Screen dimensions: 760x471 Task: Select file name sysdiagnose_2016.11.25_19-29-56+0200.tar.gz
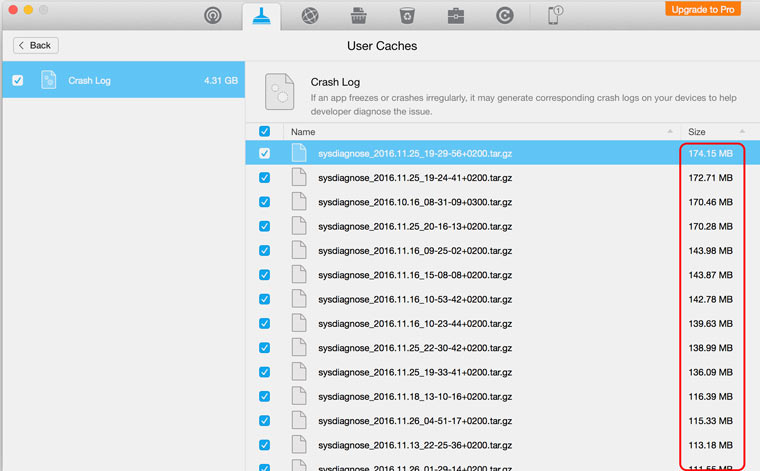click(x=415, y=154)
